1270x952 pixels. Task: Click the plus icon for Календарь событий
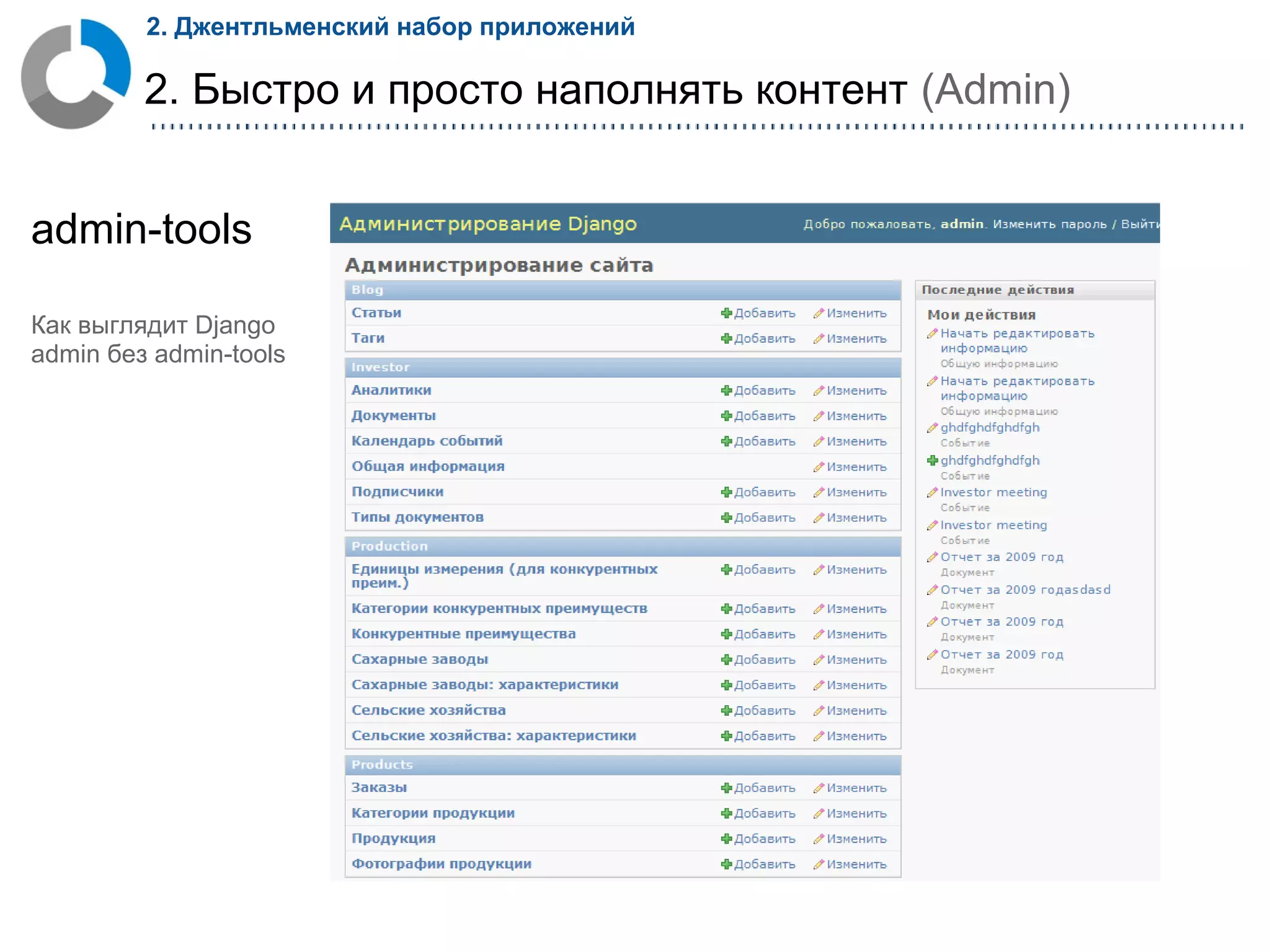click(726, 441)
